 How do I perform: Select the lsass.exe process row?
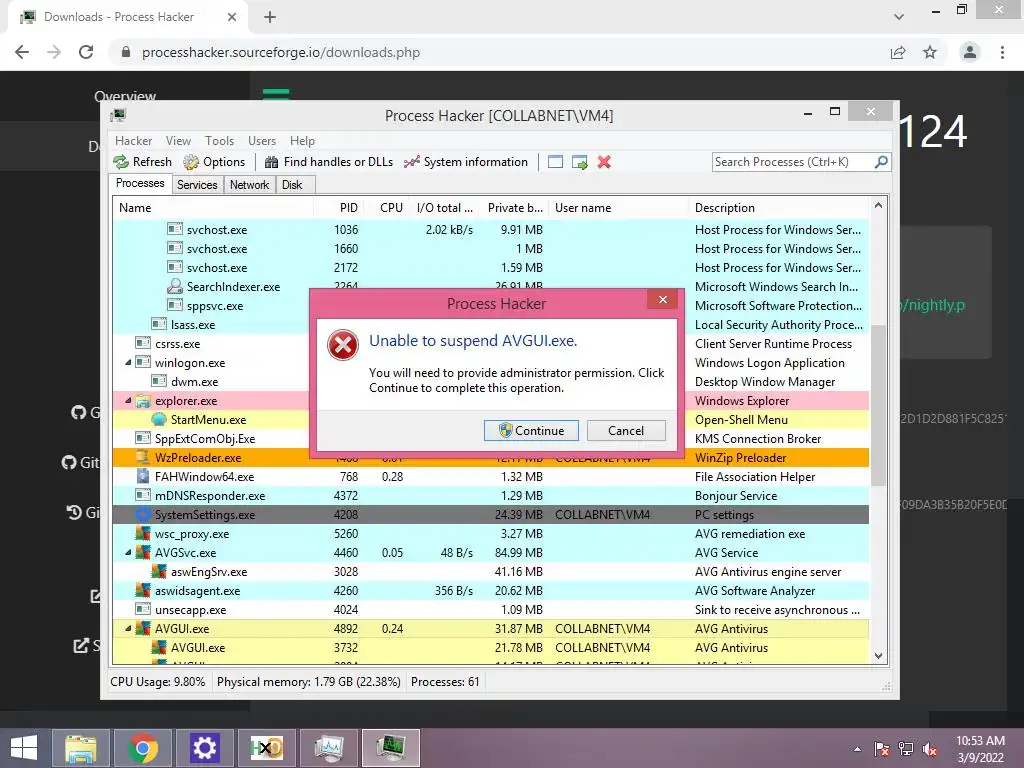pos(490,325)
